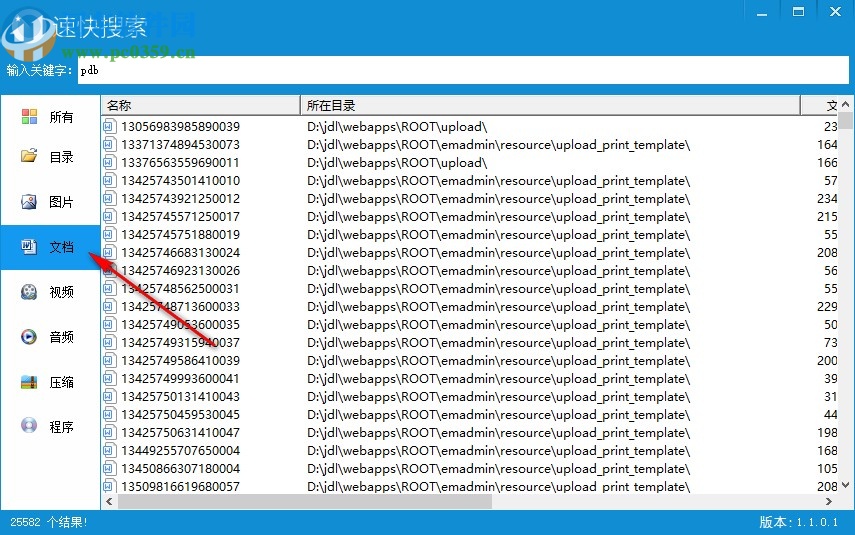Screen dimensions: 855x535
Task: Click the 速快搜索 app logo icon
Action: 28,34
